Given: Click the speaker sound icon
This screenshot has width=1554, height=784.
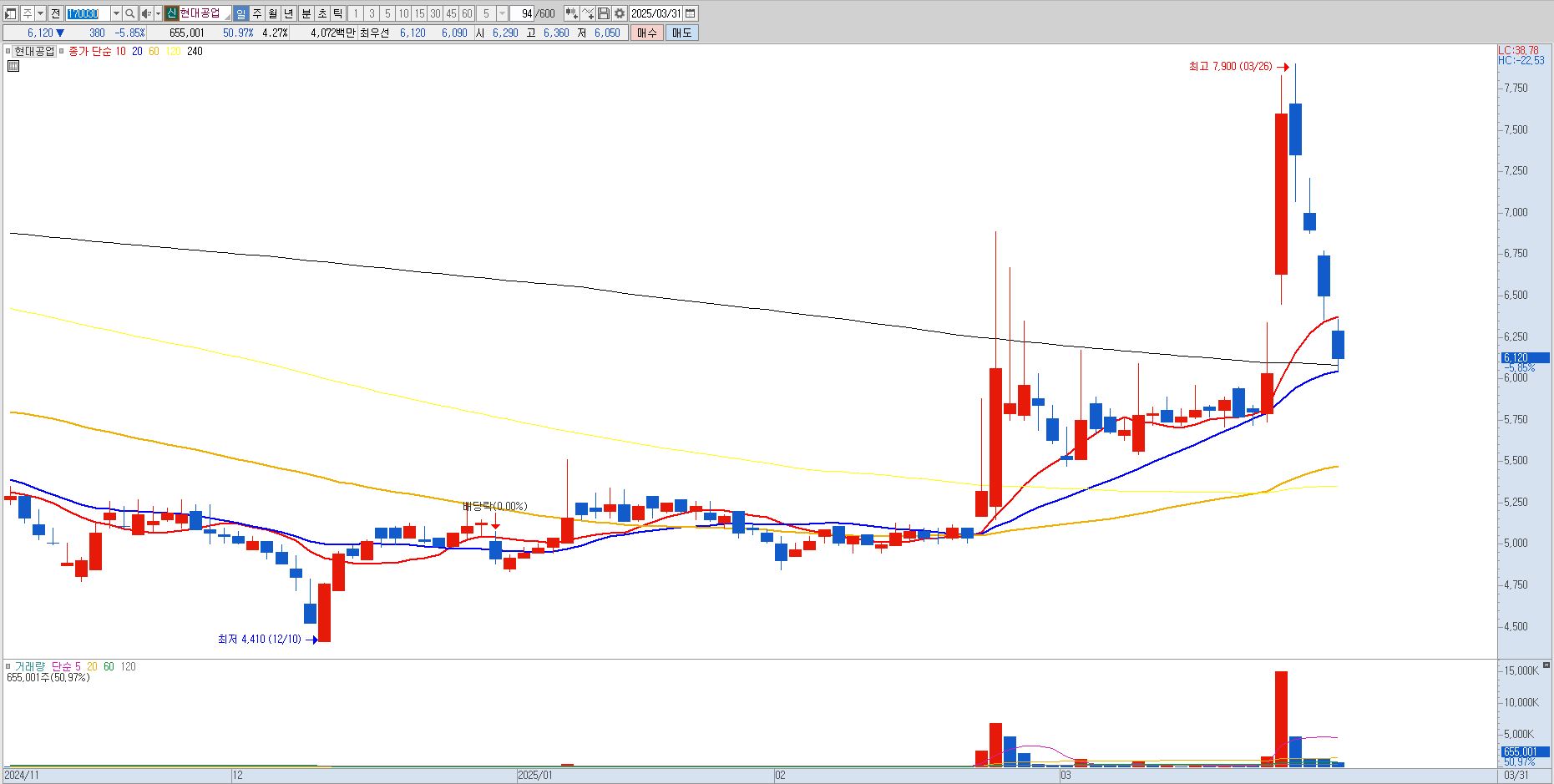Looking at the screenshot, I should click(146, 13).
